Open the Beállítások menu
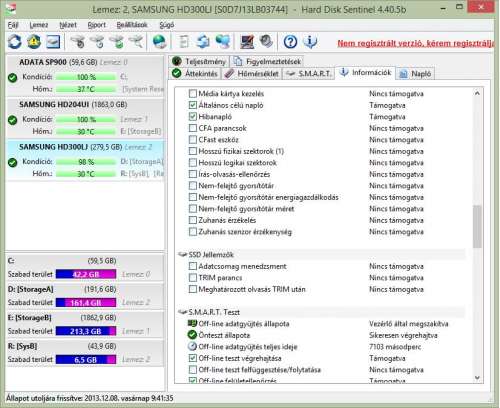This screenshot has width=500, height=408. [132, 25]
